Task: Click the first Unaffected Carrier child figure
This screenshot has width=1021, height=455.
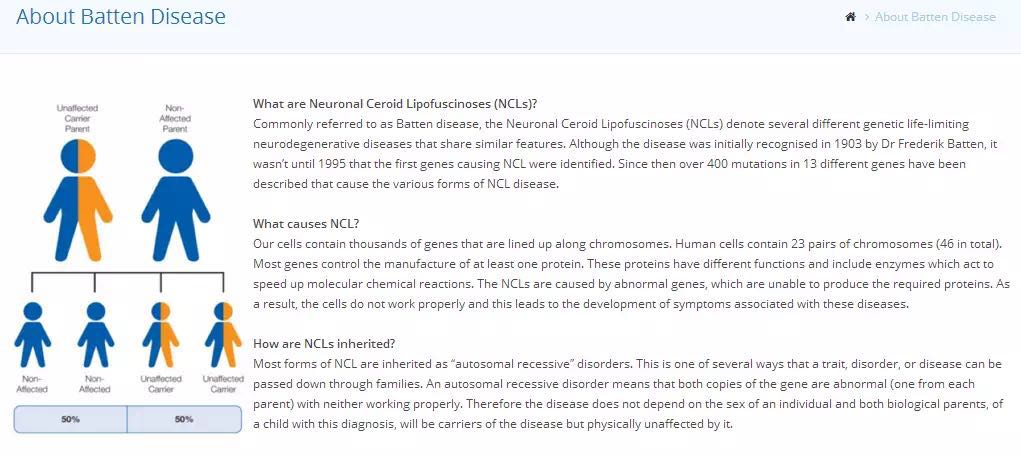Action: [160, 335]
